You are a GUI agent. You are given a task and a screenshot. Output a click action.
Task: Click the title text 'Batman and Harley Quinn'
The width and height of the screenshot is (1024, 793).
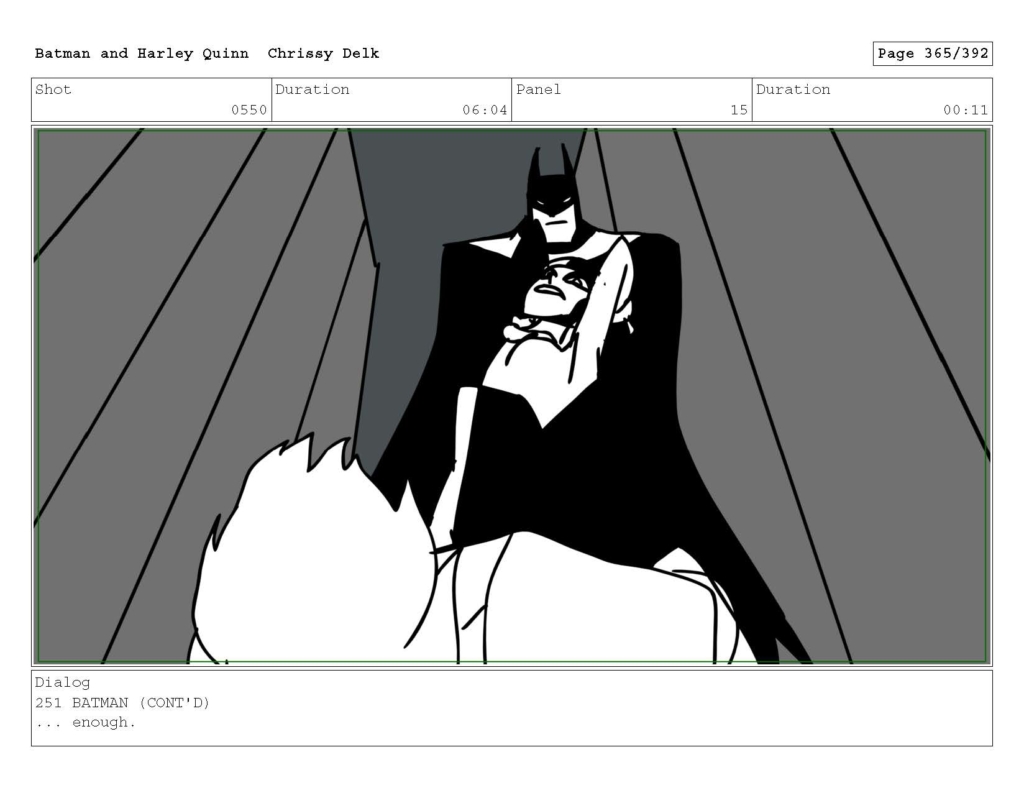pos(141,54)
